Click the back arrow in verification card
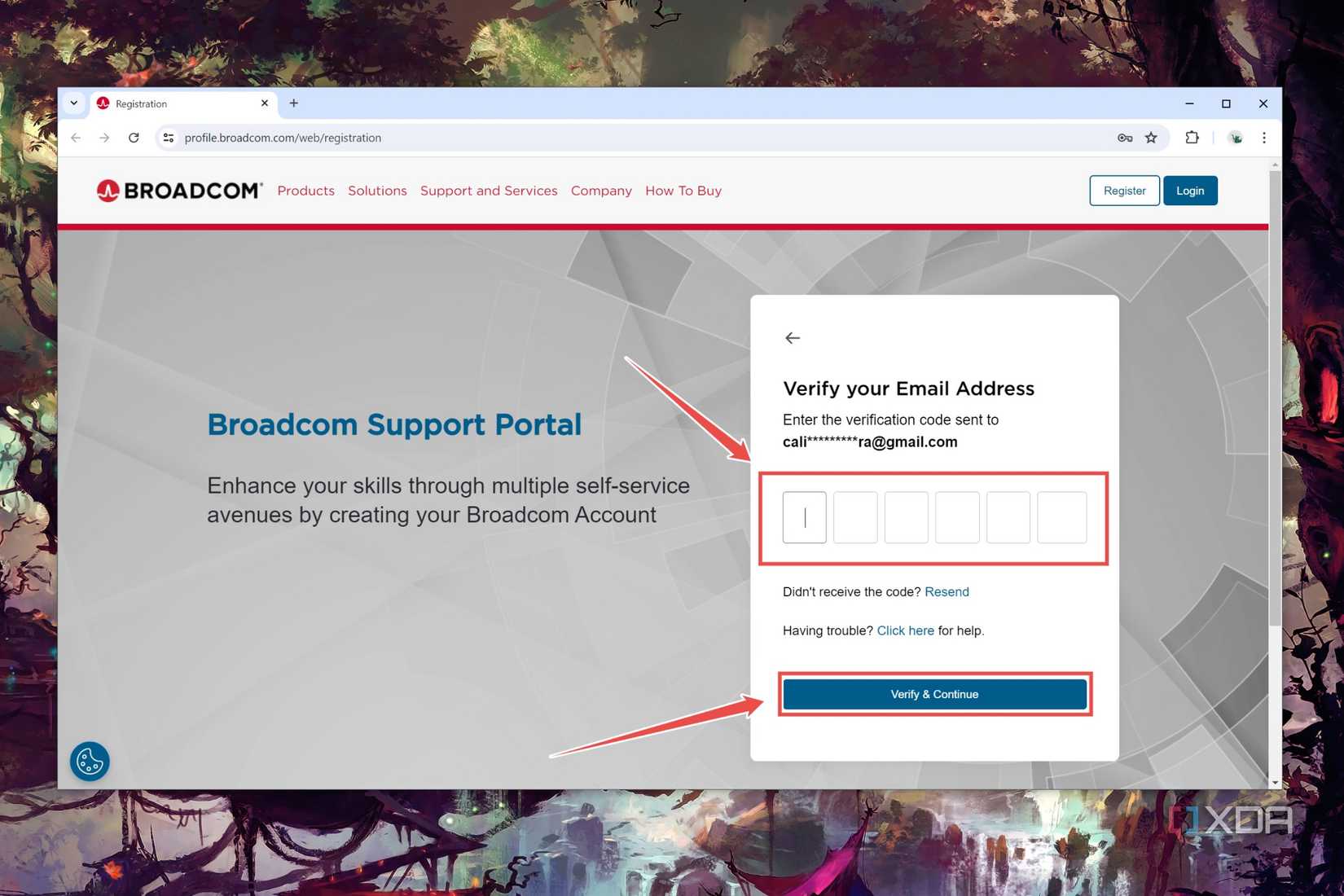 tap(792, 337)
